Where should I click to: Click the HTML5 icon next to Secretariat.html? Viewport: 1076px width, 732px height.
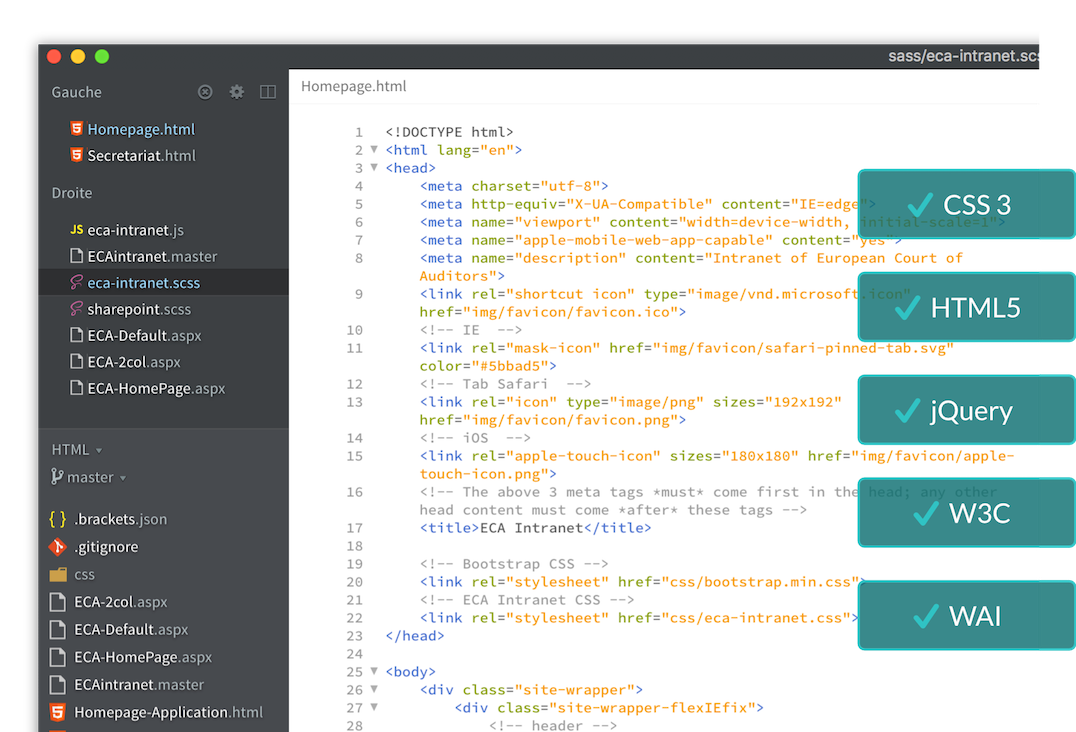coord(76,155)
